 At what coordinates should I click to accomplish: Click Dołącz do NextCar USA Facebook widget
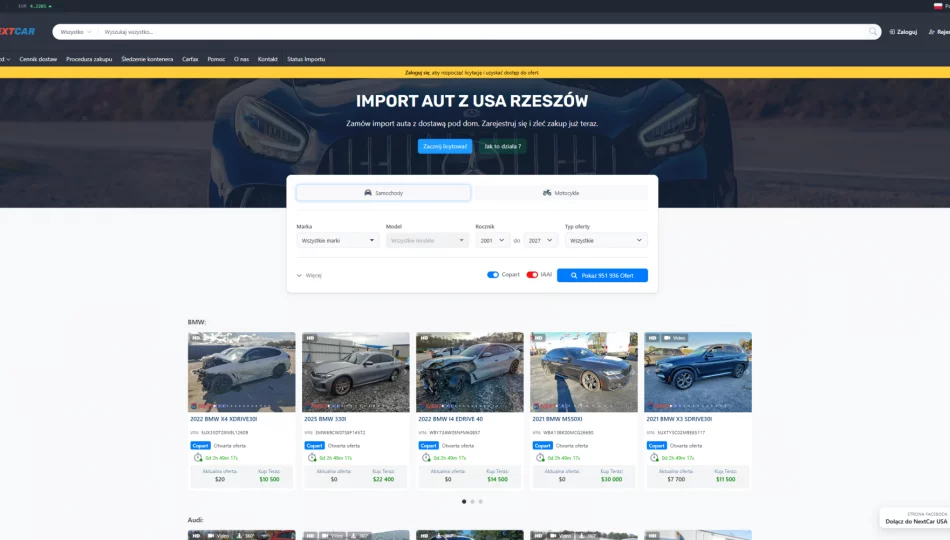[915, 518]
